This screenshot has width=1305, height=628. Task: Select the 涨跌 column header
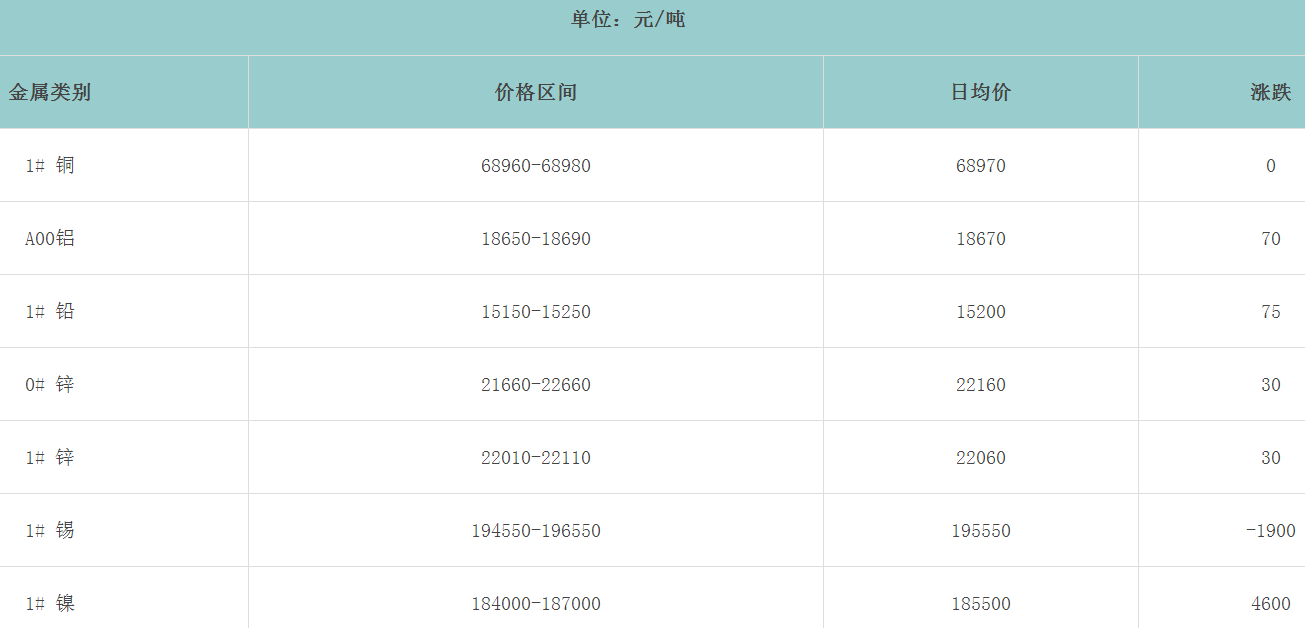click(x=1270, y=93)
